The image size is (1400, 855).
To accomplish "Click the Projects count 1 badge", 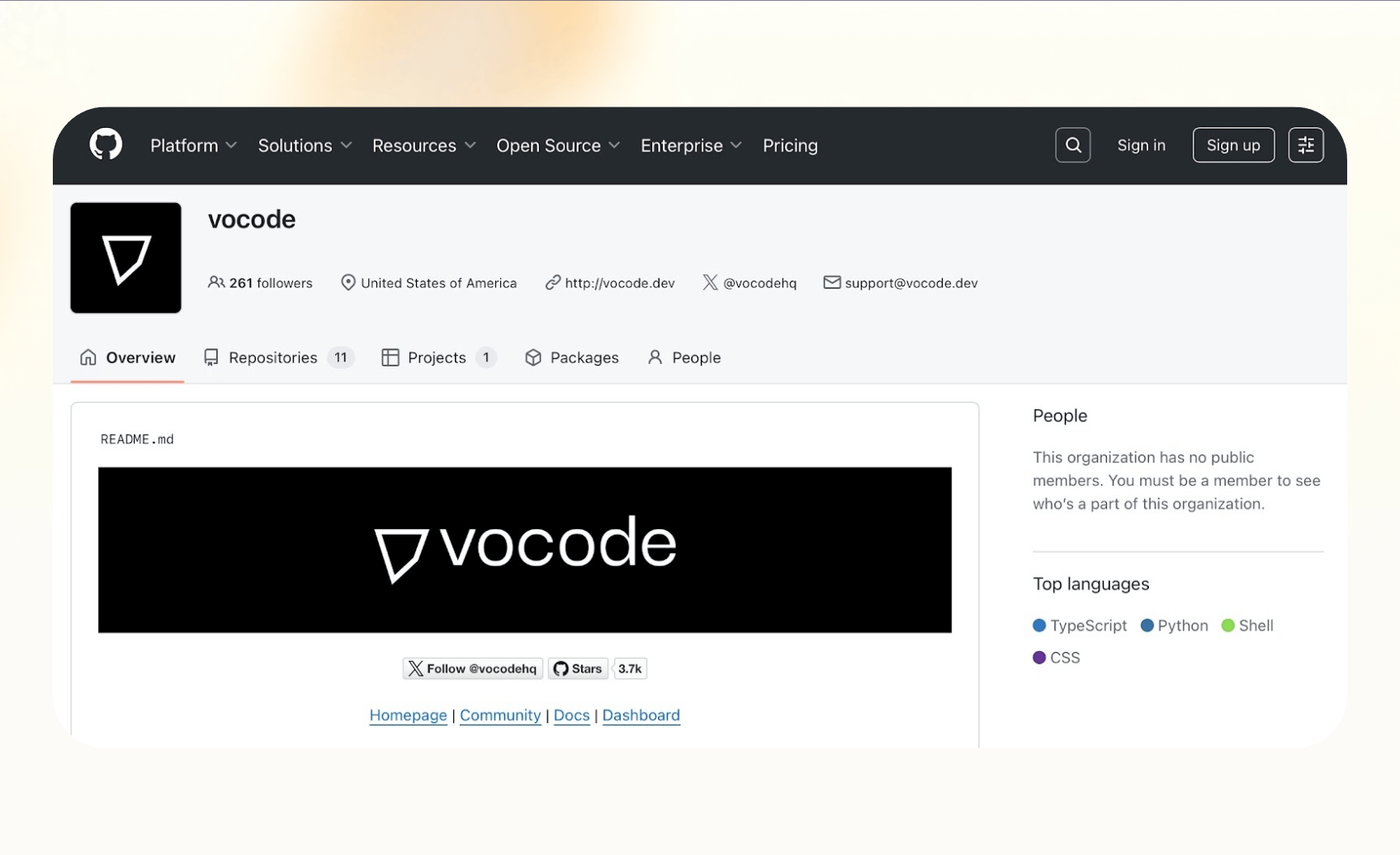I will pyautogui.click(x=486, y=357).
